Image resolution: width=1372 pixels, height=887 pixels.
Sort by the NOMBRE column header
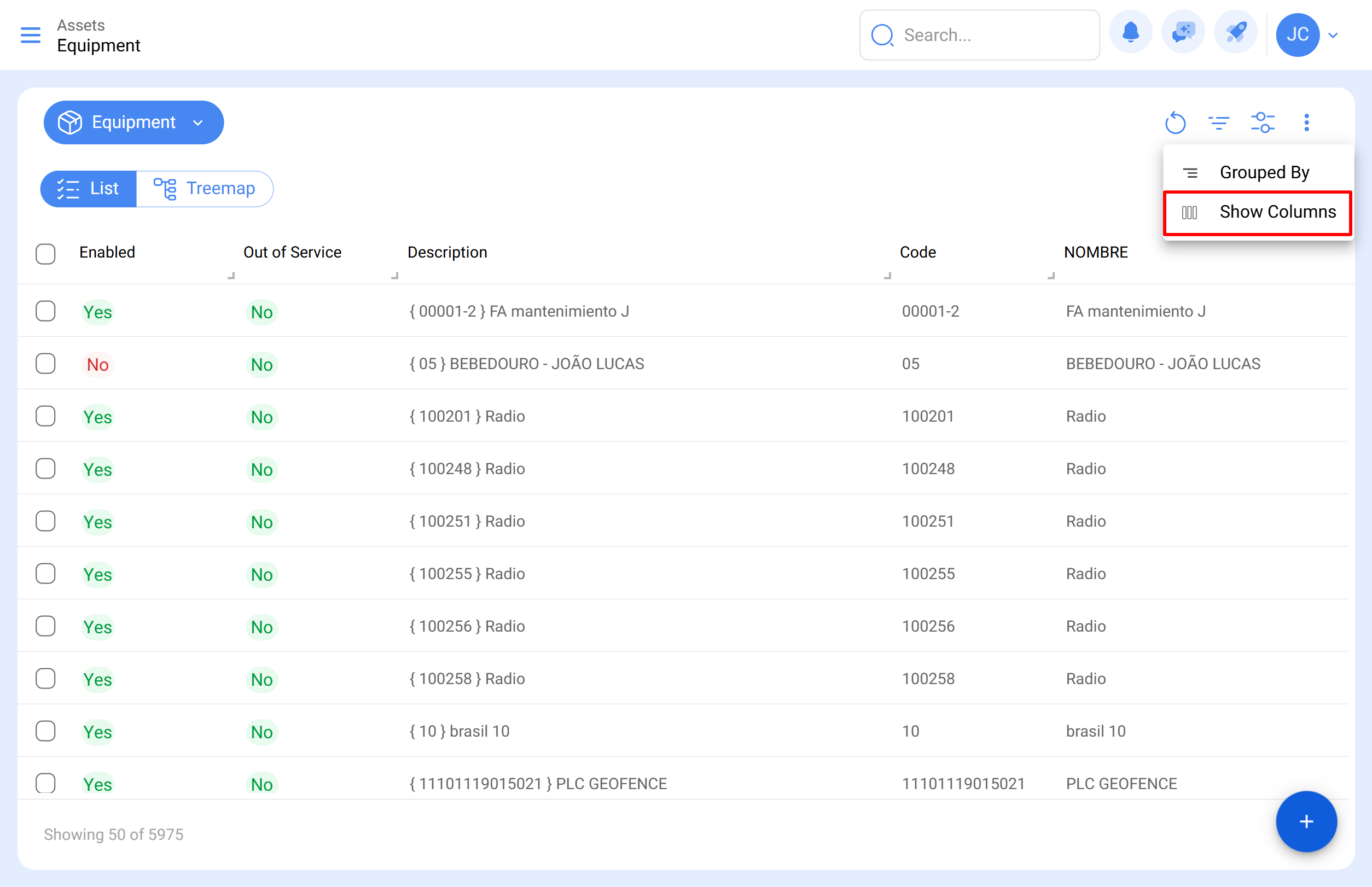(x=1096, y=252)
